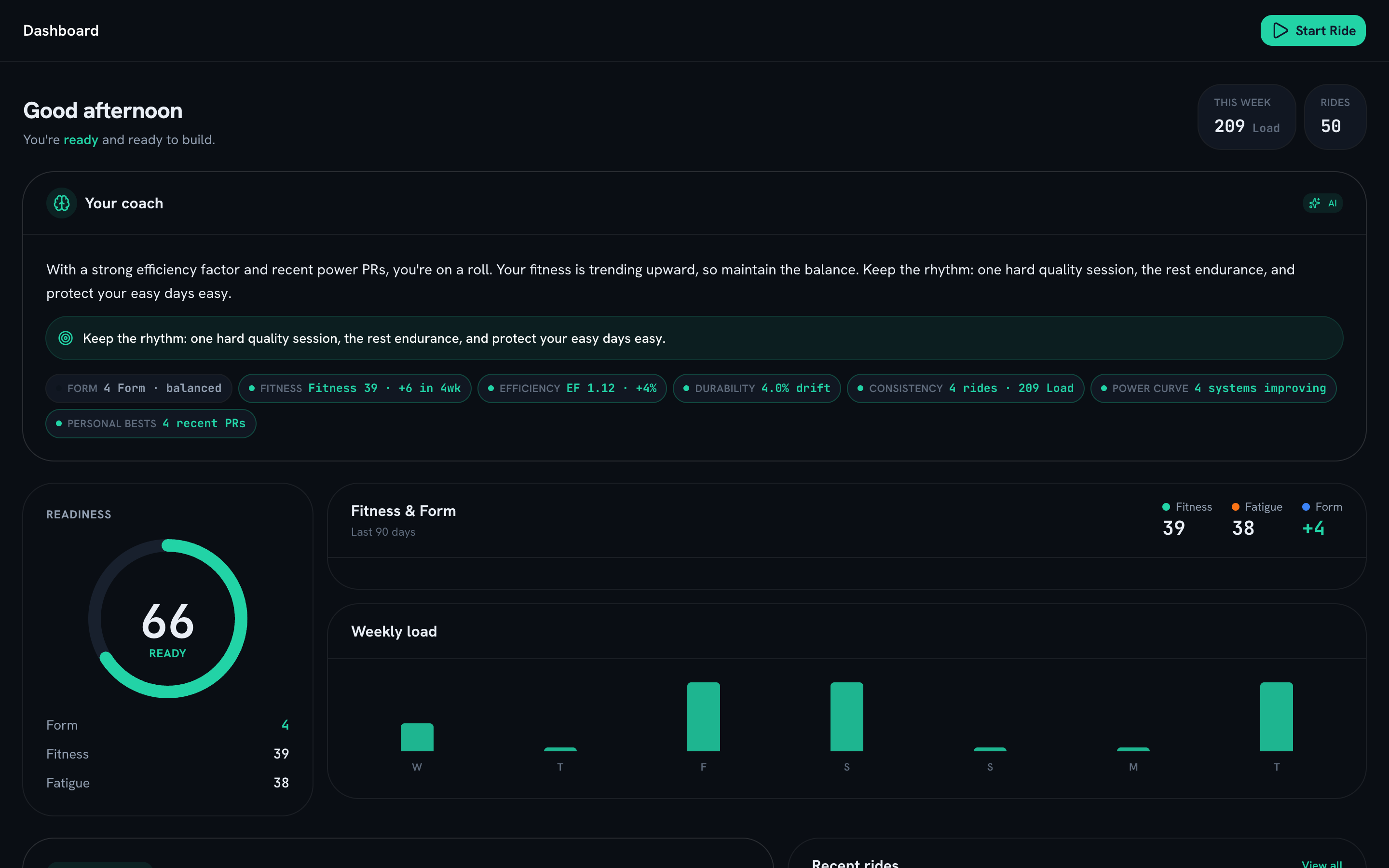The height and width of the screenshot is (868, 1389).
Task: Click the Wednesday bar in Weekly load
Action: pyautogui.click(x=417, y=737)
